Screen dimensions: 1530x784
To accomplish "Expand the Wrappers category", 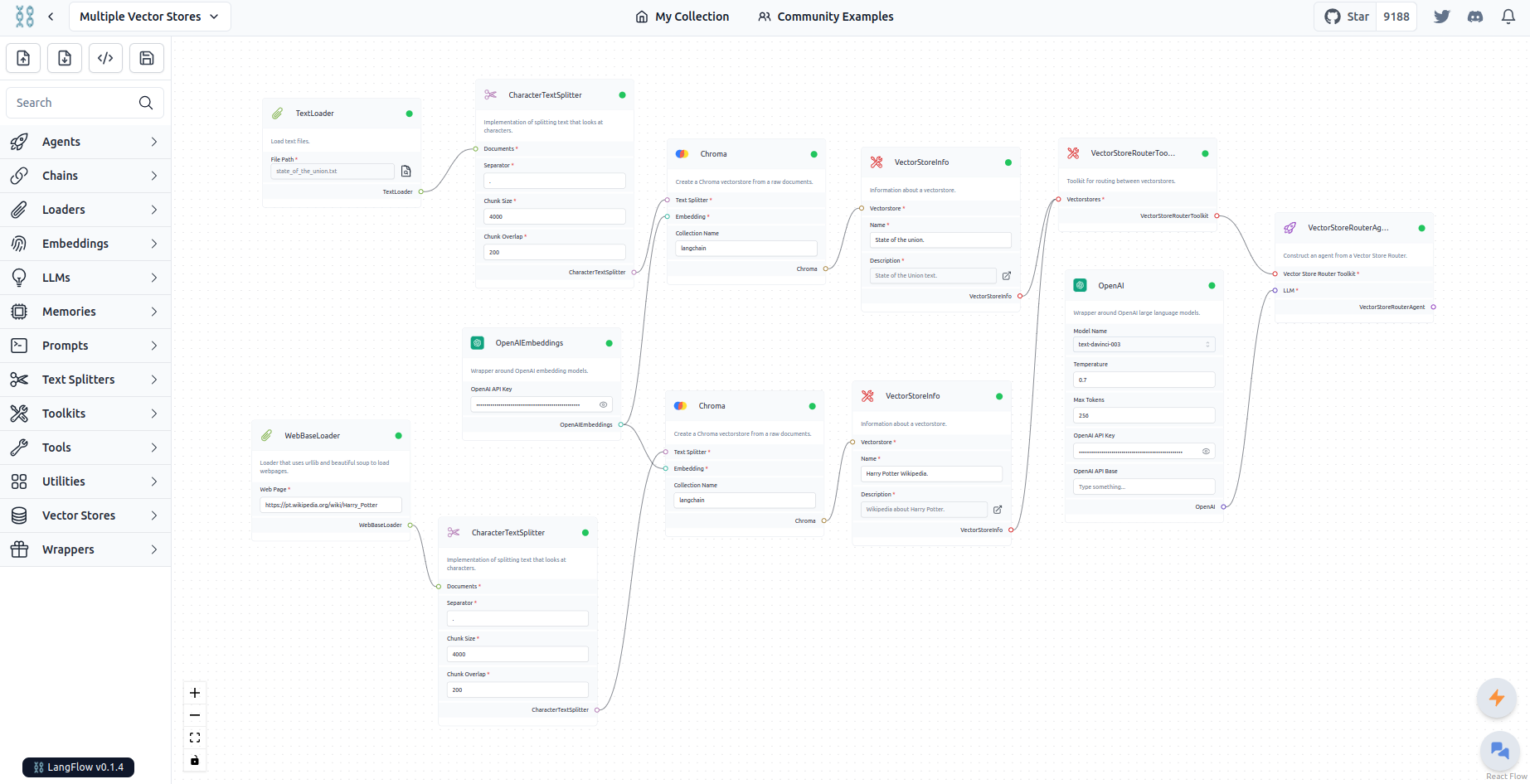I will (x=85, y=549).
